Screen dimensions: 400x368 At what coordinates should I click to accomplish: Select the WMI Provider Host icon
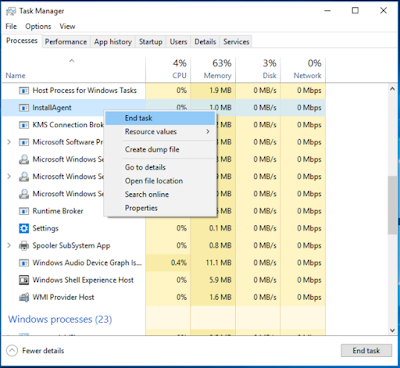point(24,297)
